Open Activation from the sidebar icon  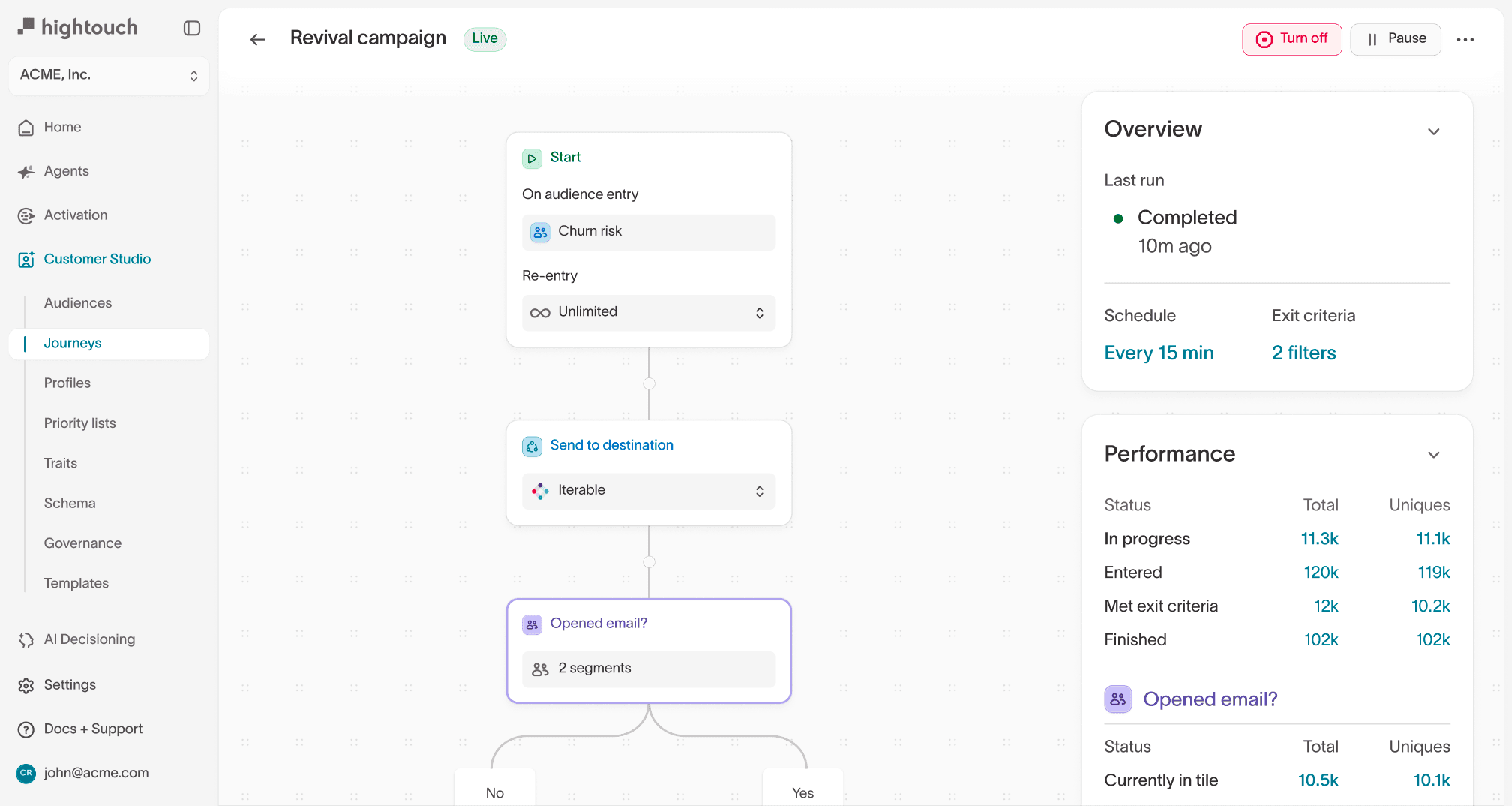click(x=26, y=215)
